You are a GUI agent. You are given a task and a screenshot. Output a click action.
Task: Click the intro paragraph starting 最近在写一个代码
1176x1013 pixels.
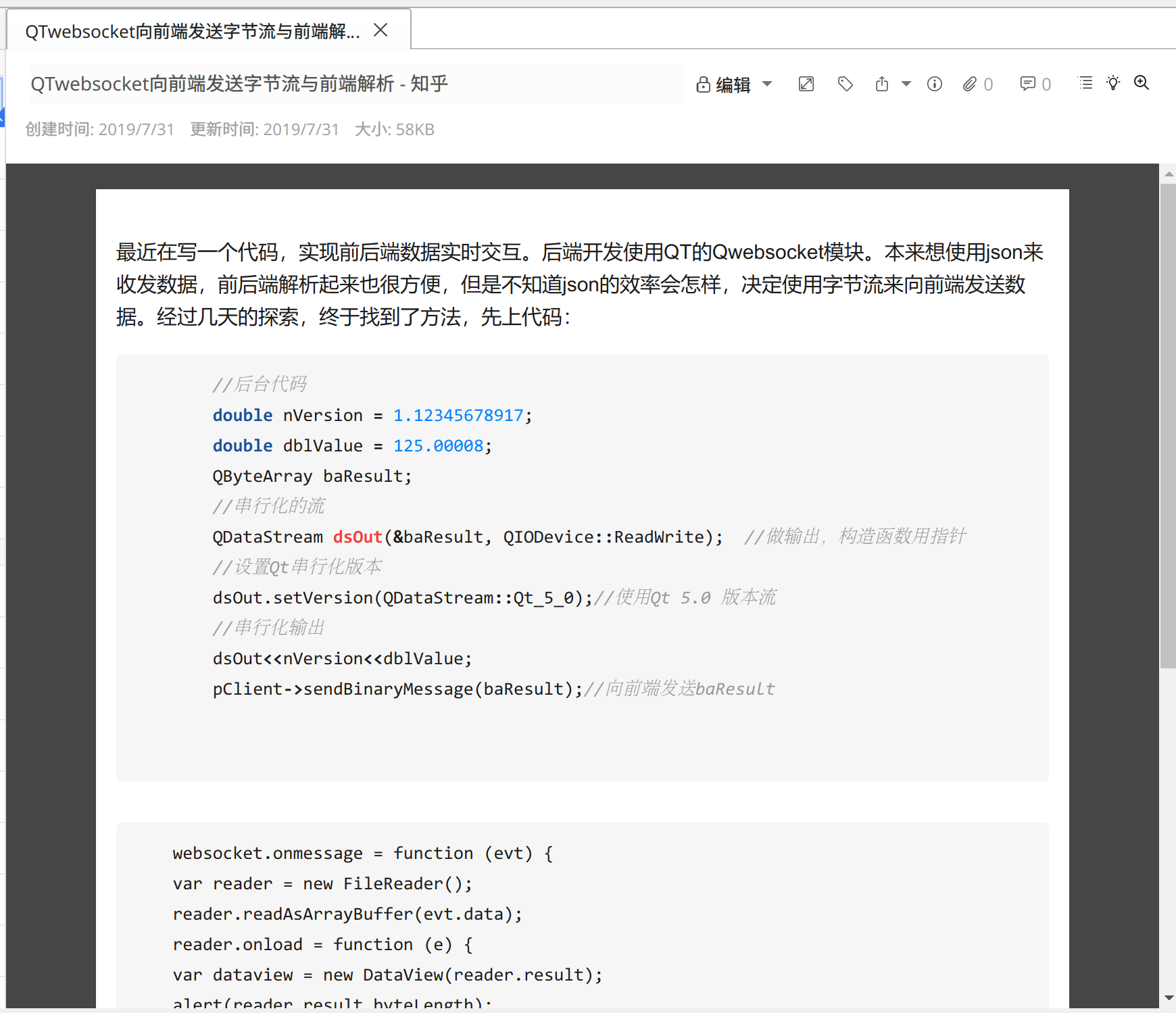coord(580,285)
